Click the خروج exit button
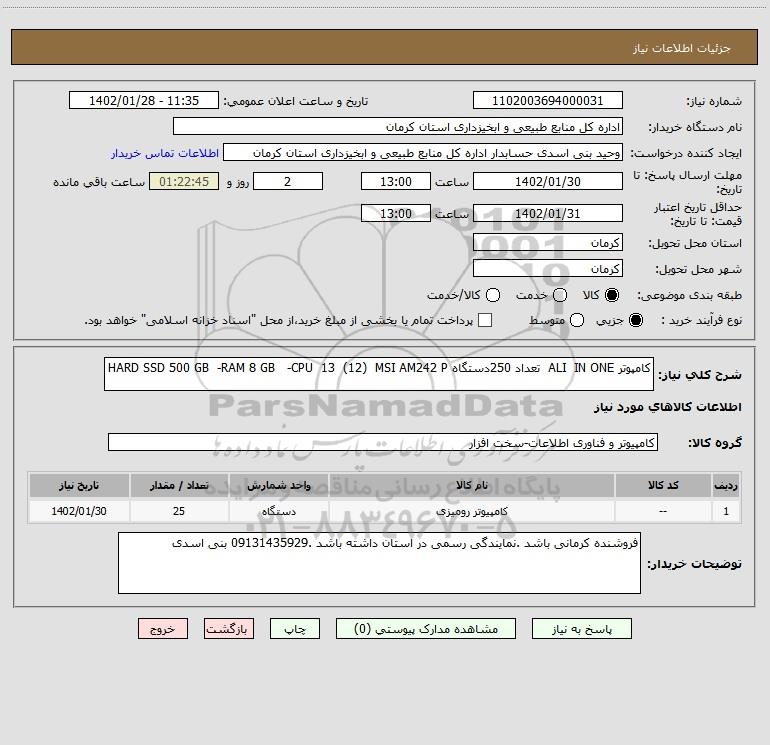 click(x=163, y=629)
